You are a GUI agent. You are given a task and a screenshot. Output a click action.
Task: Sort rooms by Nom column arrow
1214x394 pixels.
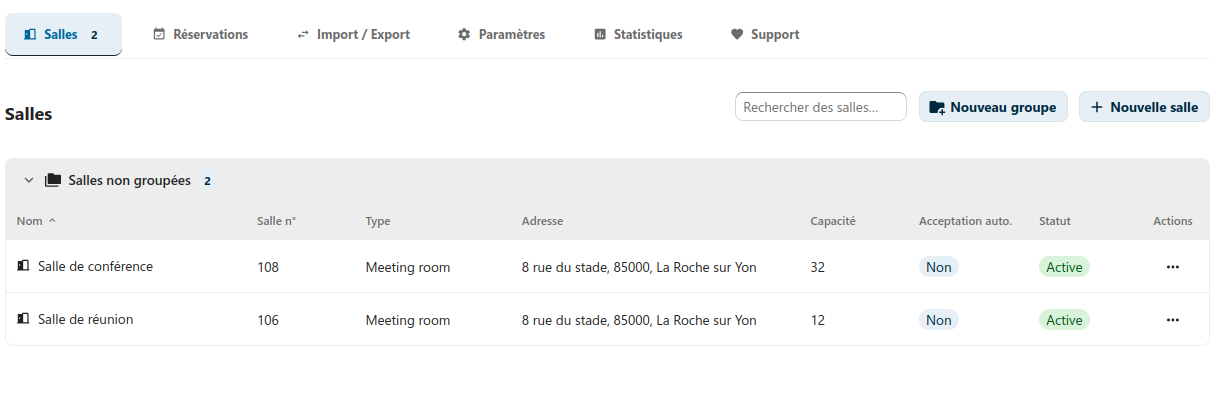52,221
